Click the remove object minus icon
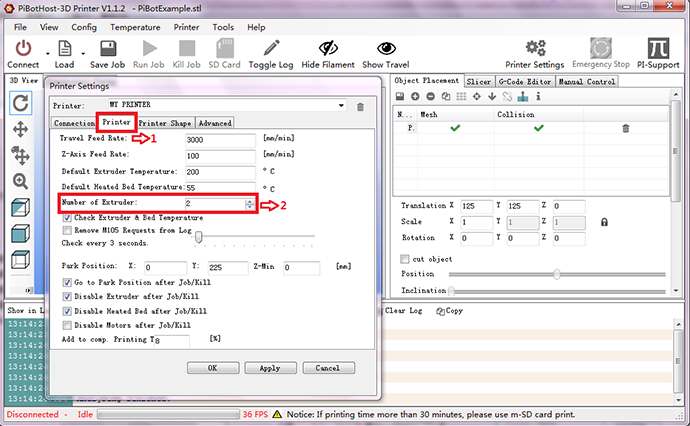Image resolution: width=690 pixels, height=426 pixels. [x=430, y=96]
